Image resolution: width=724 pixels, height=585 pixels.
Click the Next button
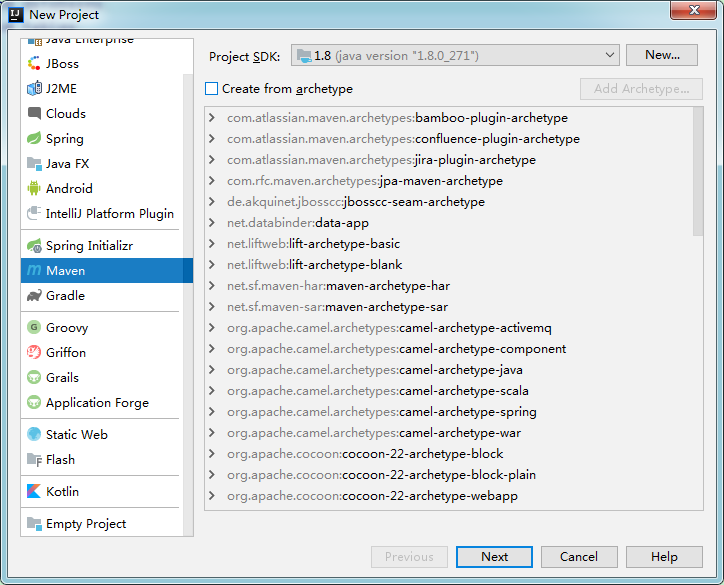click(x=494, y=557)
